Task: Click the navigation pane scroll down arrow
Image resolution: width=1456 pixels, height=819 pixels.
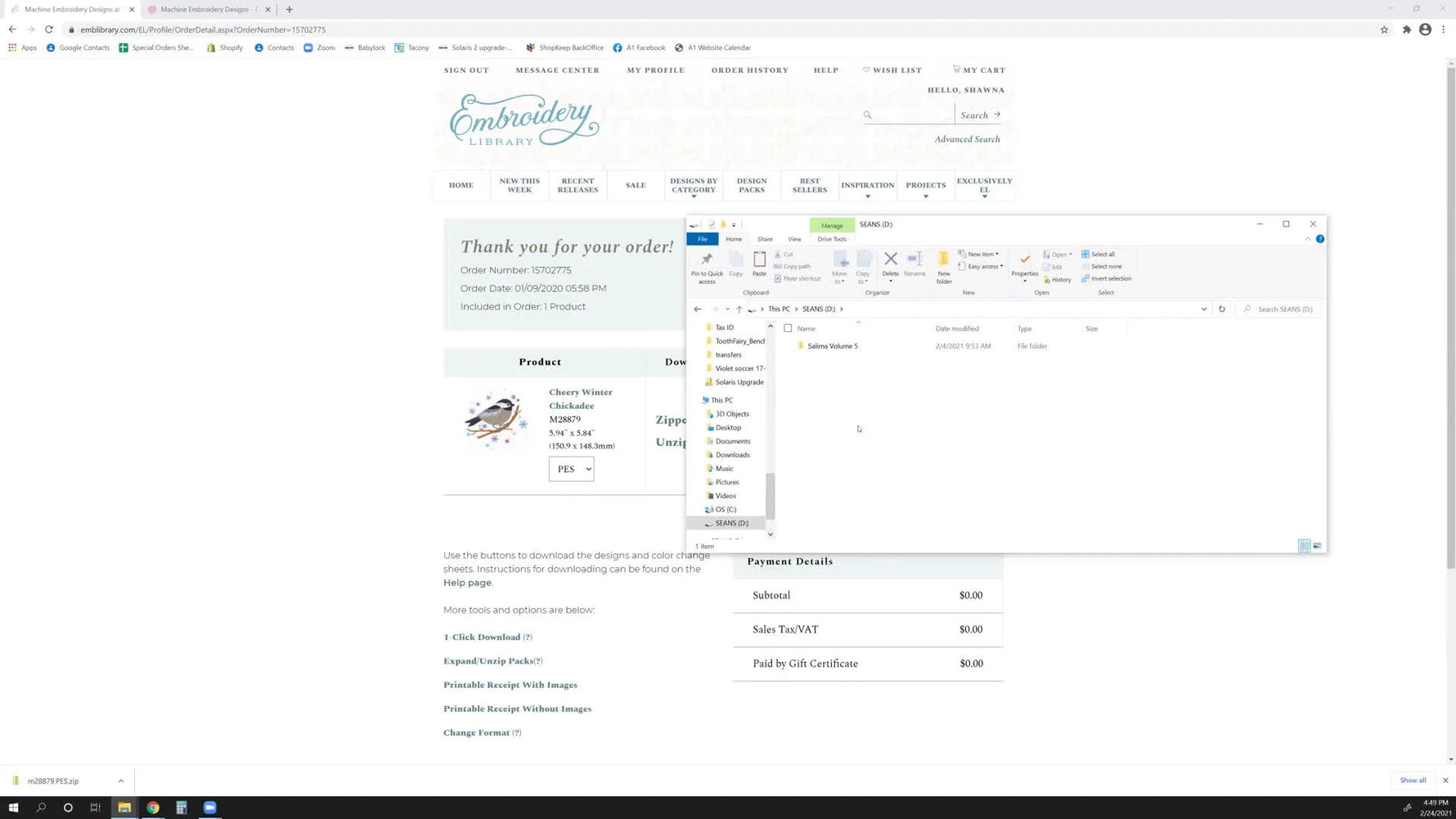Action: [770, 534]
